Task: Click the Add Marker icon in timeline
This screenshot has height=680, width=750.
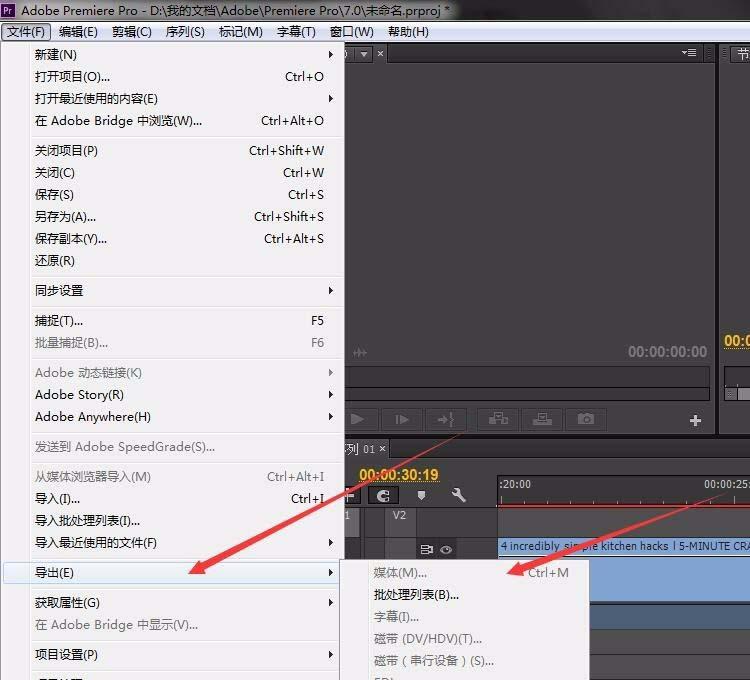Action: point(421,495)
